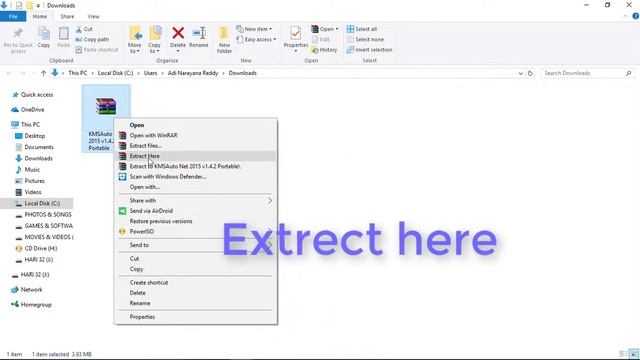The image size is (640, 360).
Task: Select Desktop in navigation pane
Action: pyautogui.click(x=30, y=136)
